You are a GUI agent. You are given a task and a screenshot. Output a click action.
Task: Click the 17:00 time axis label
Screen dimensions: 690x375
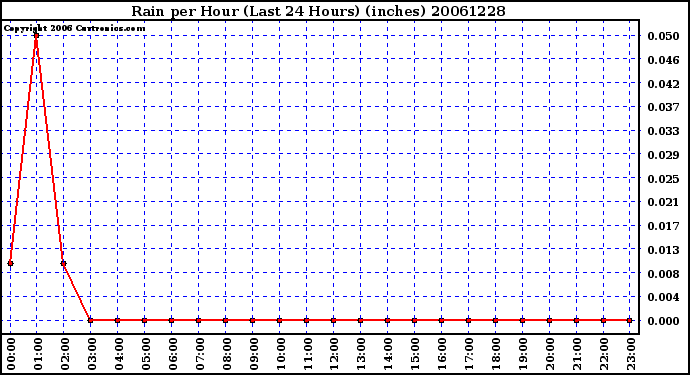[469, 354]
